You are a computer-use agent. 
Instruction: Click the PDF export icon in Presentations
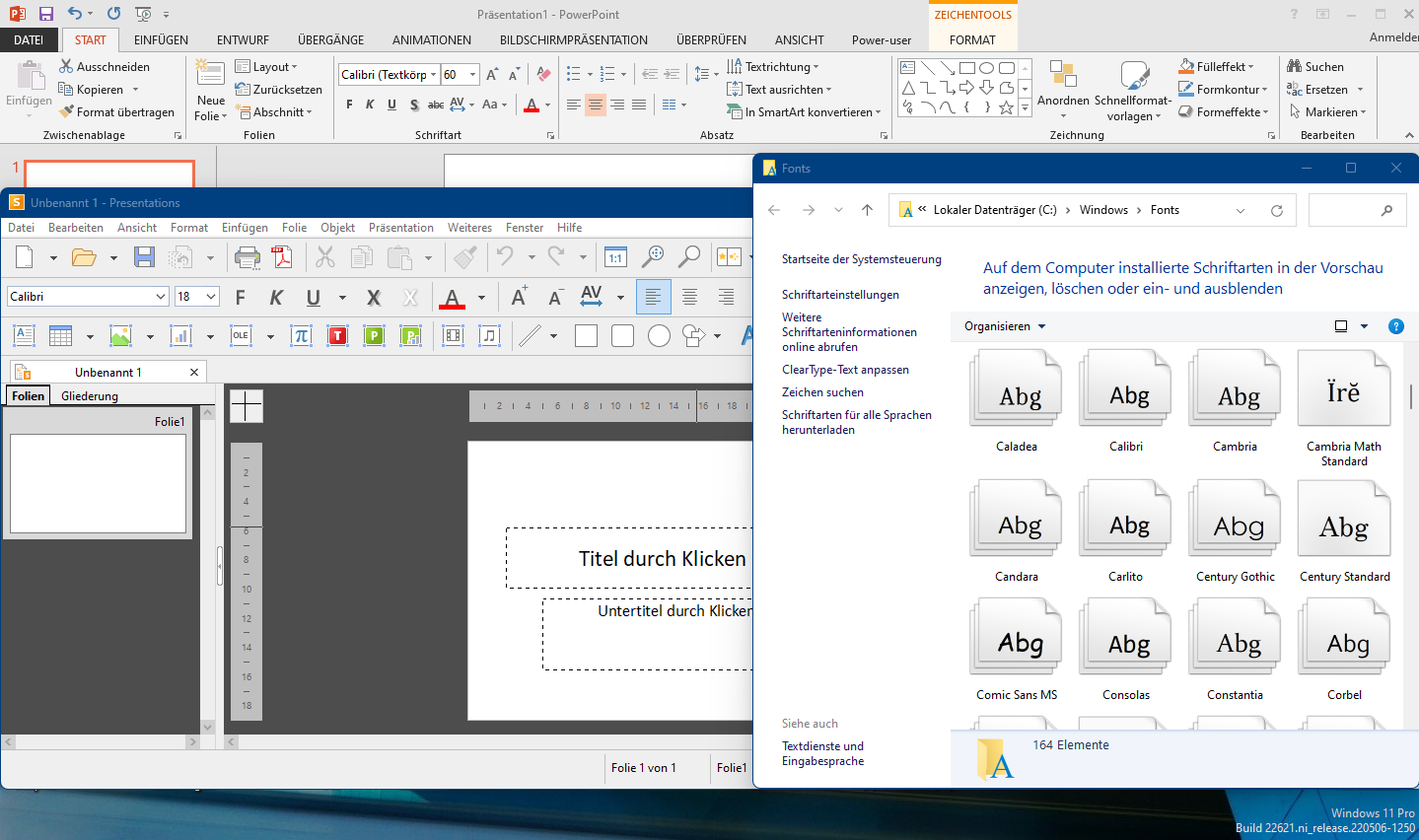point(283,257)
